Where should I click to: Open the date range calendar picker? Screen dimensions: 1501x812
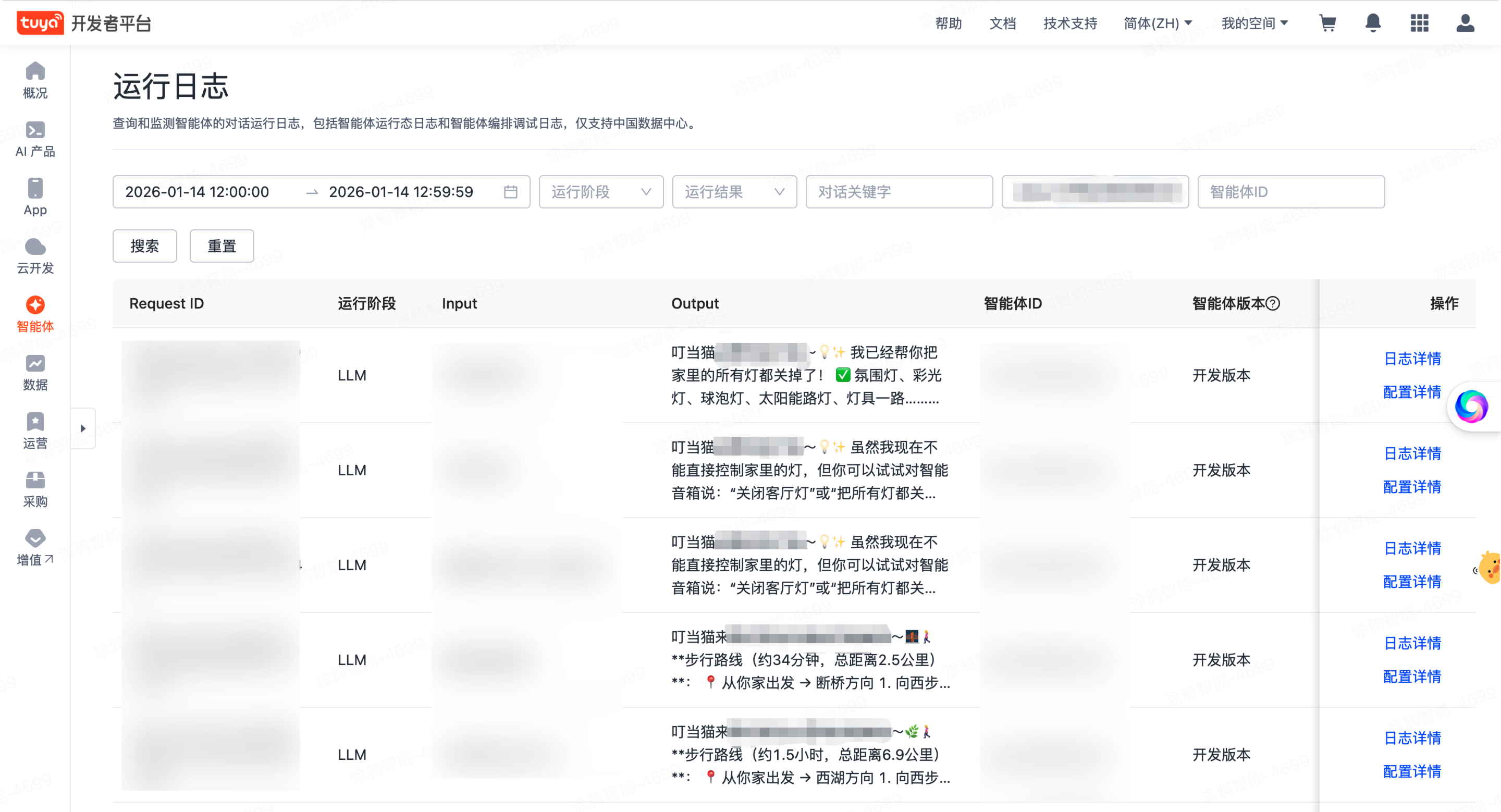(x=511, y=192)
